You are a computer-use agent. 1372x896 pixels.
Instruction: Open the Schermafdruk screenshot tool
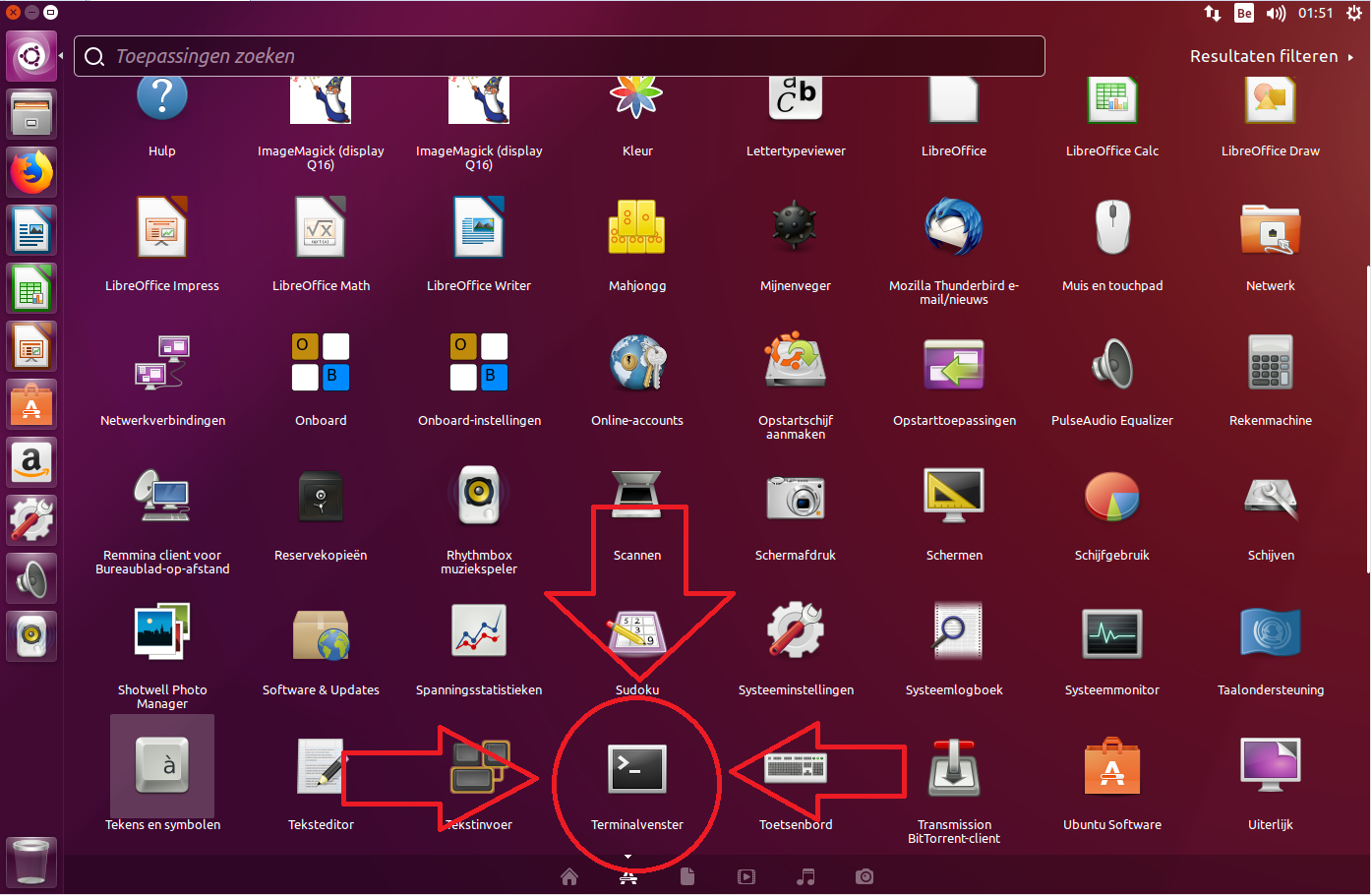coord(796,497)
